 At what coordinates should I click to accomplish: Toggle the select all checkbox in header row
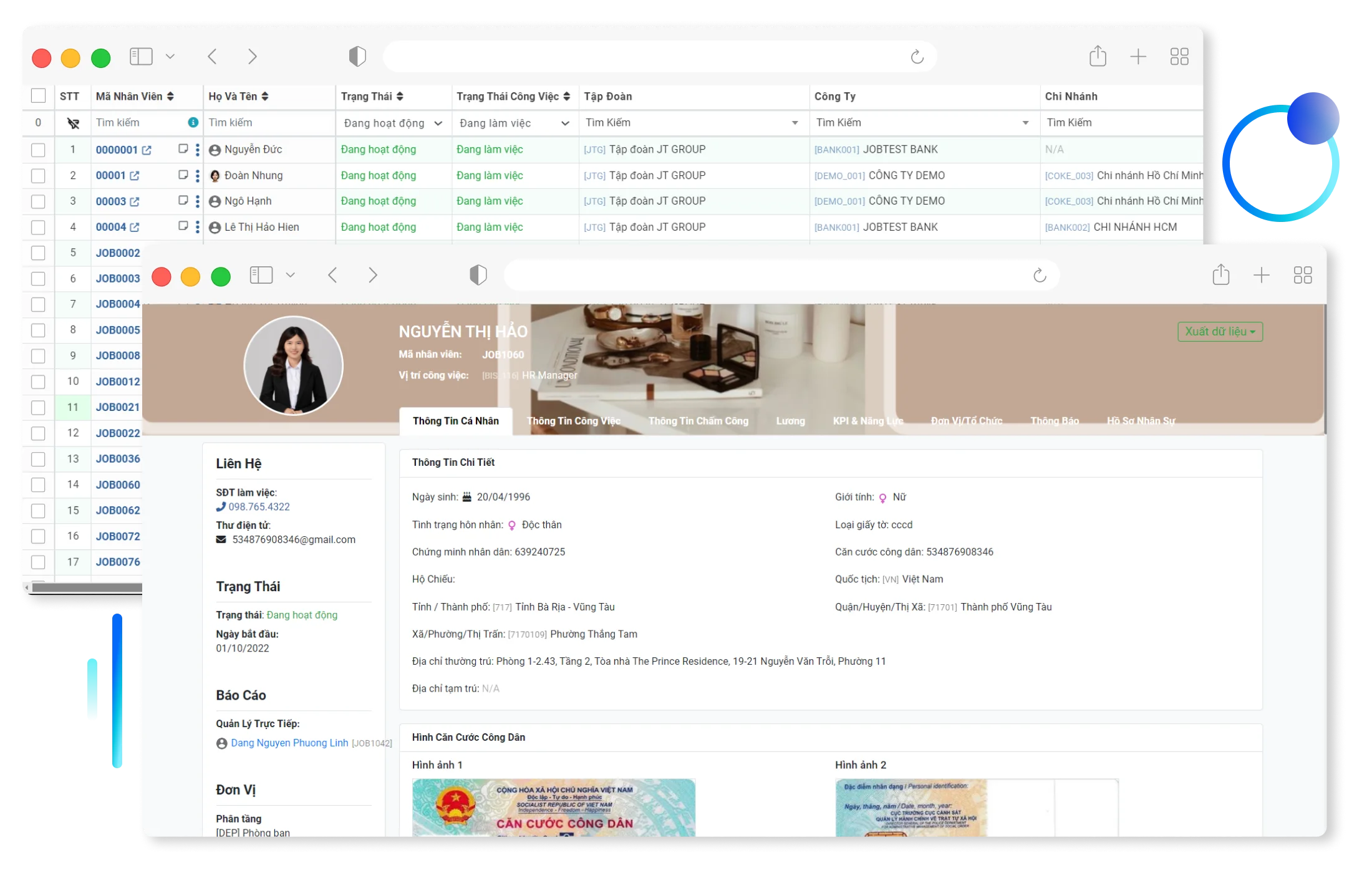pos(38,96)
